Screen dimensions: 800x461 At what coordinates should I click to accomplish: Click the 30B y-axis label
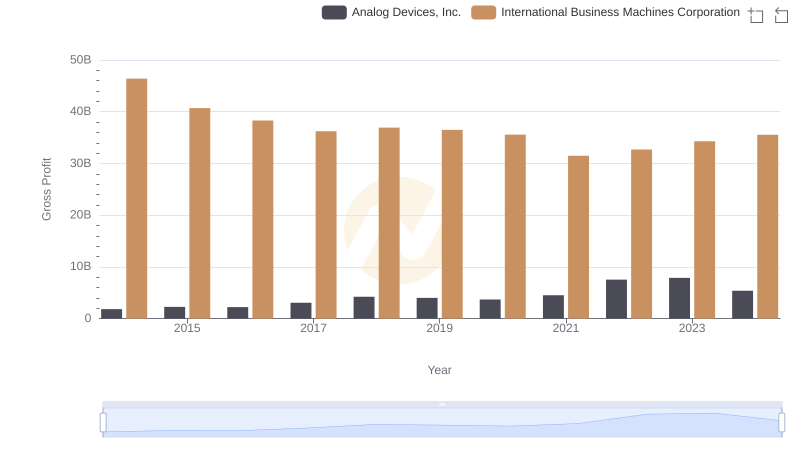(81, 163)
